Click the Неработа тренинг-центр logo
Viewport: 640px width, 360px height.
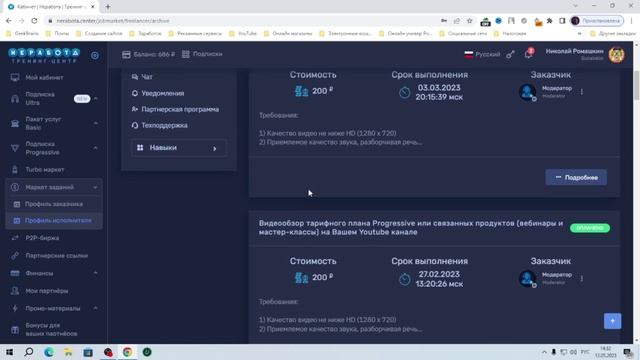tap(44, 56)
